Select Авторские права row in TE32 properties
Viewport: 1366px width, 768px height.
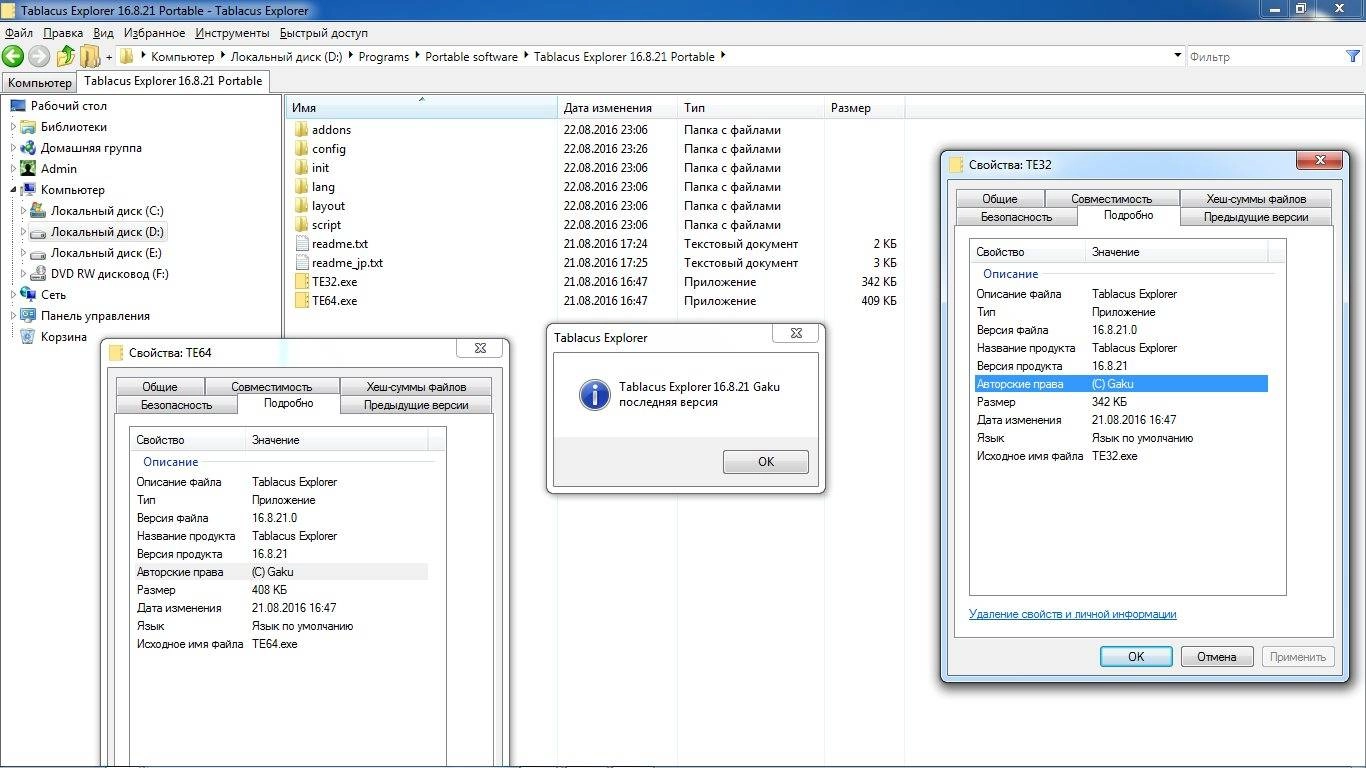[1121, 384]
